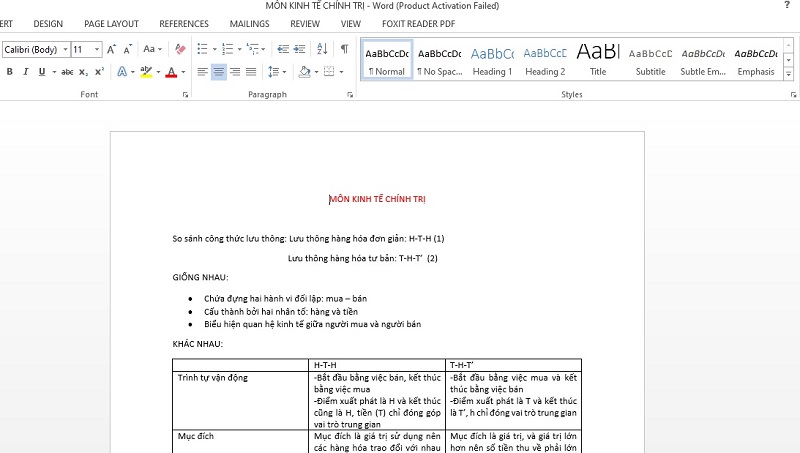The height and width of the screenshot is (453, 800).
Task: Apply Heading 2 style
Action: (545, 60)
